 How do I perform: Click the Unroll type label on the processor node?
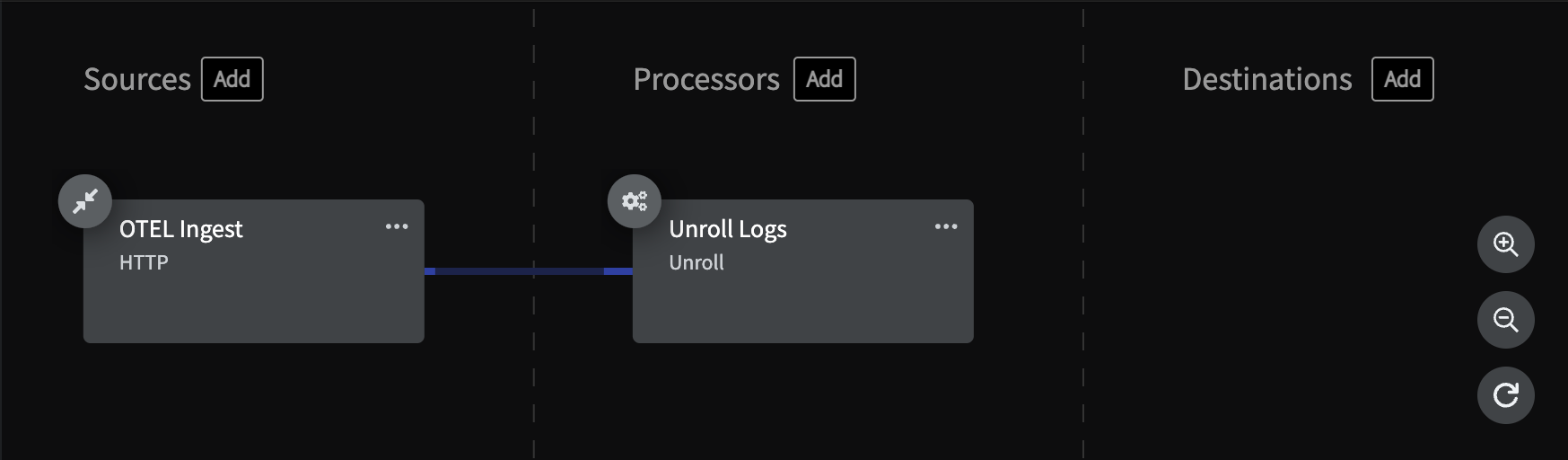(x=696, y=262)
